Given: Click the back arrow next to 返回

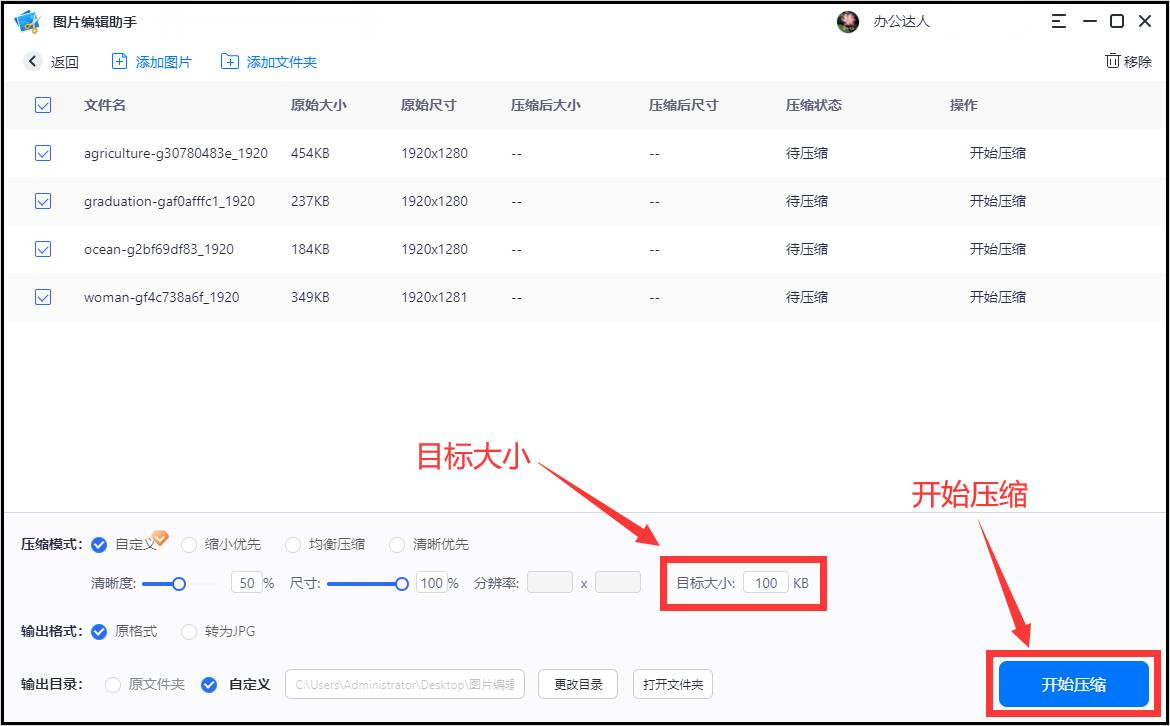Looking at the screenshot, I should point(32,61).
